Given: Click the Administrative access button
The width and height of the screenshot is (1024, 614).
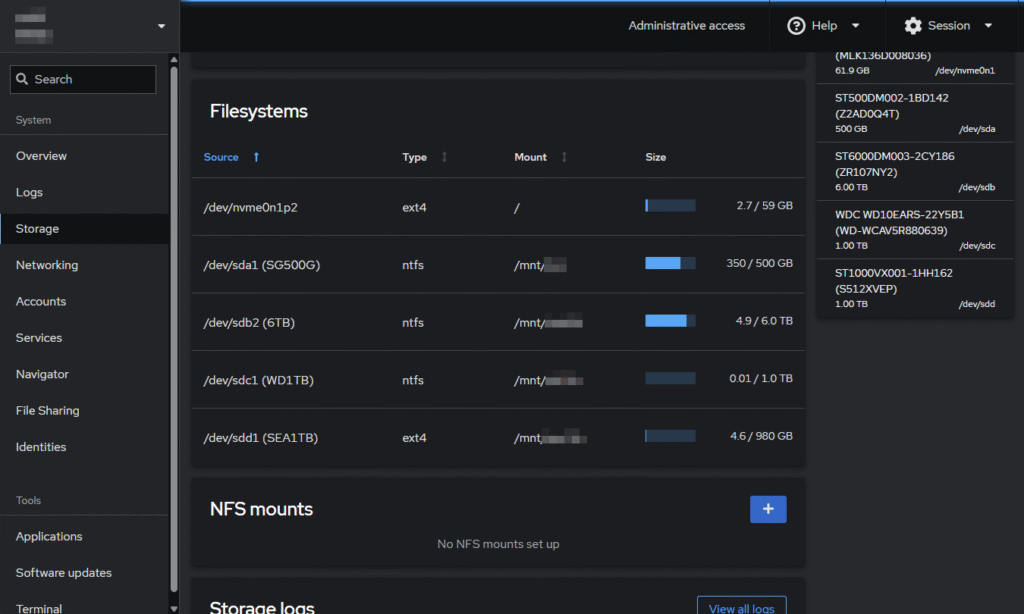Looking at the screenshot, I should click(x=686, y=26).
